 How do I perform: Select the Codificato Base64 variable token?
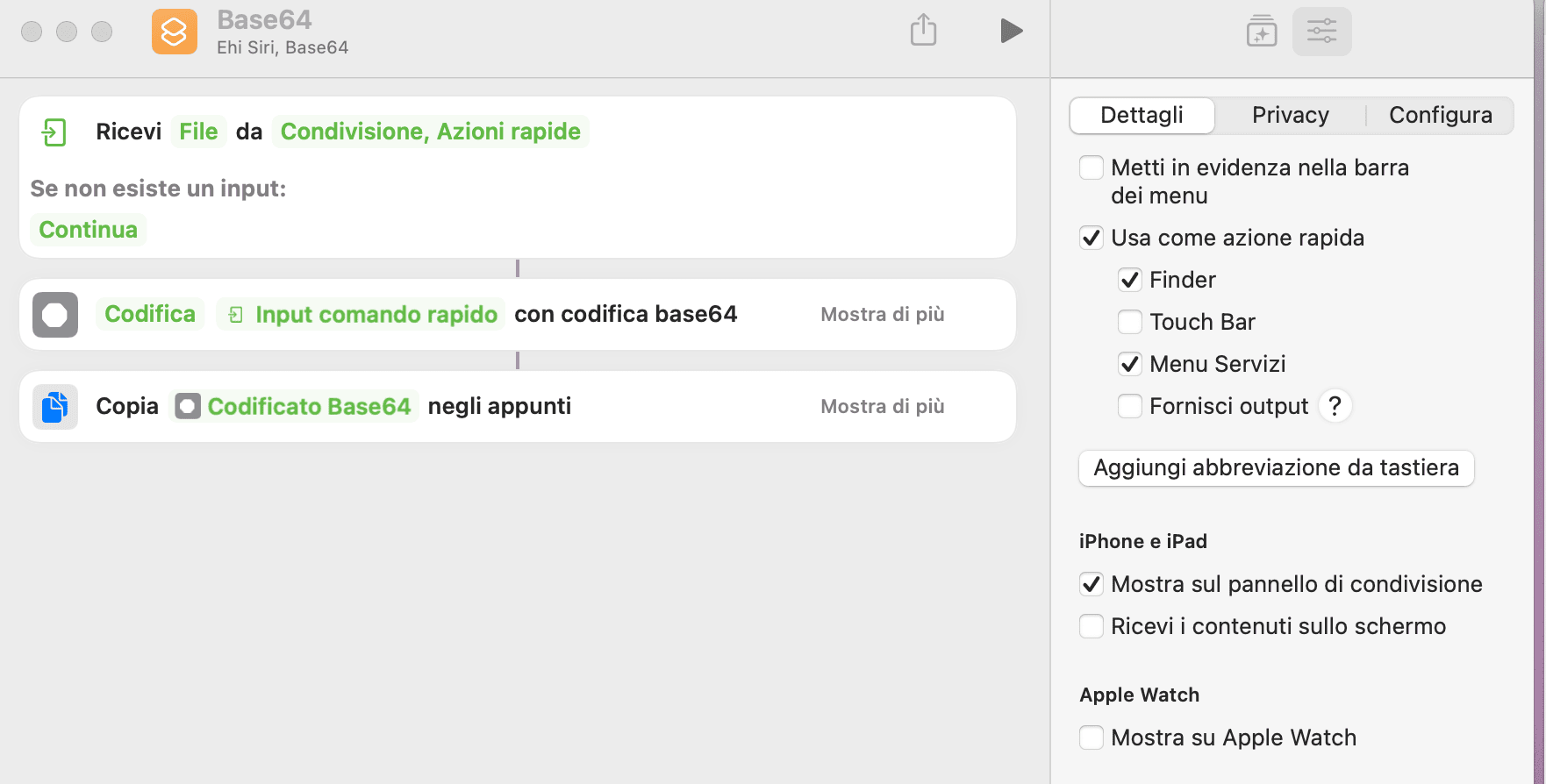click(294, 406)
